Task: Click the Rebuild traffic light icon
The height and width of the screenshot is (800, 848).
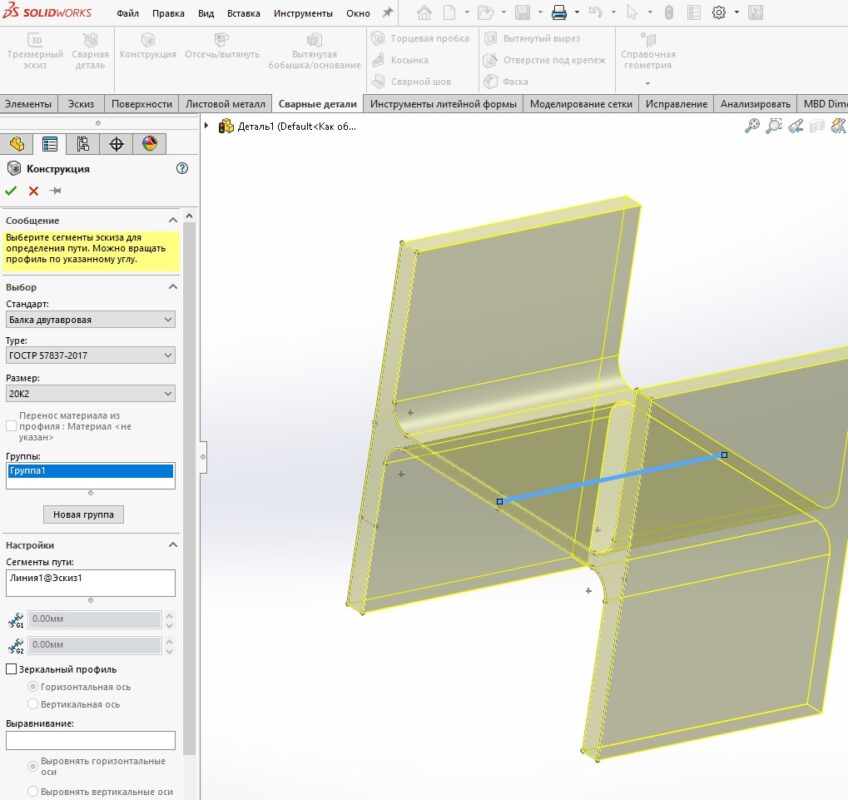Action: [x=669, y=12]
